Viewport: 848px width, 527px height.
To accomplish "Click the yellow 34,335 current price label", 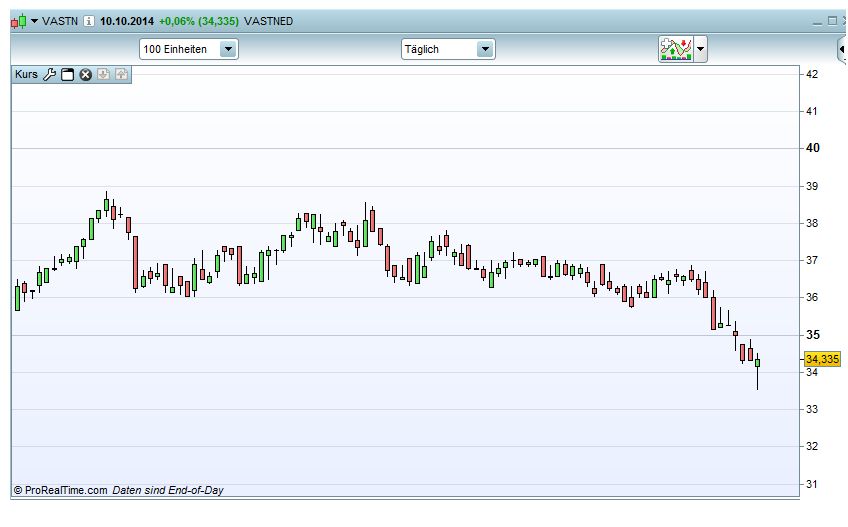I will pos(821,358).
